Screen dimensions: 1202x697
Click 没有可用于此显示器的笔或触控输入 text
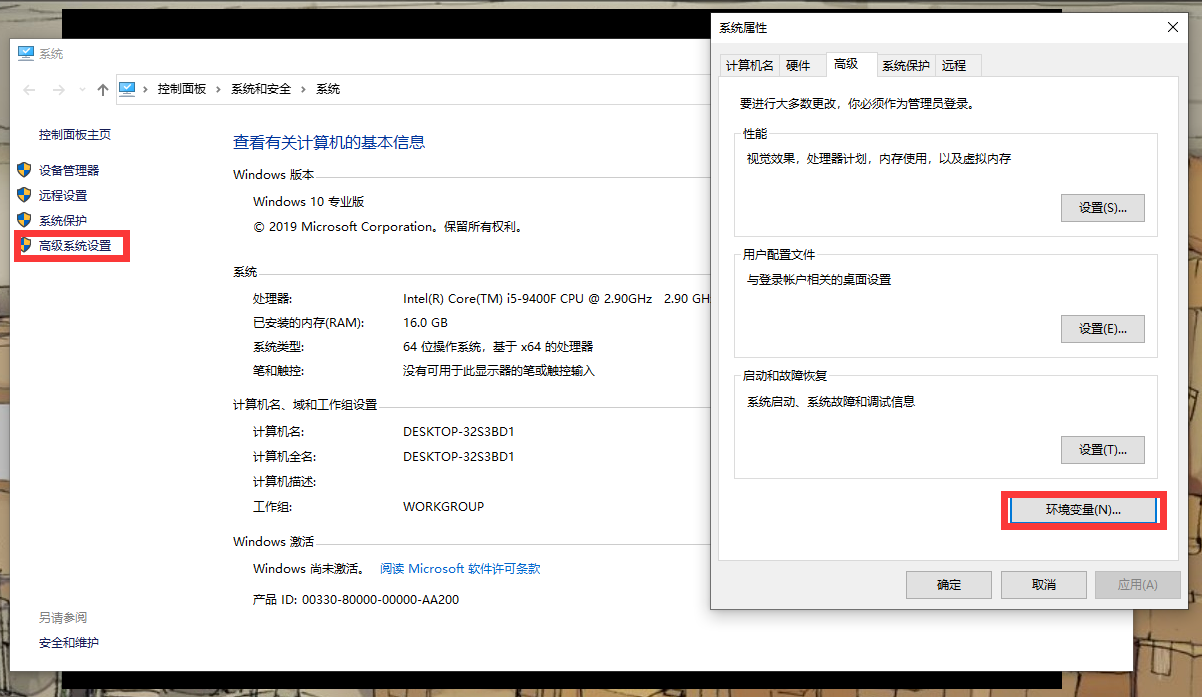click(498, 370)
